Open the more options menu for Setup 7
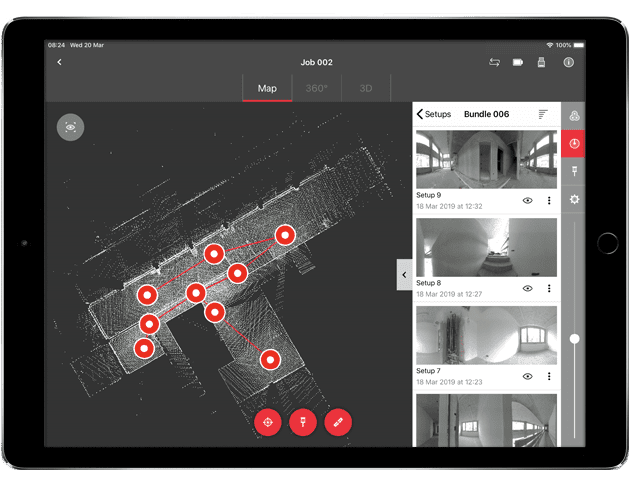Viewport: 629px width, 482px height. click(549, 376)
